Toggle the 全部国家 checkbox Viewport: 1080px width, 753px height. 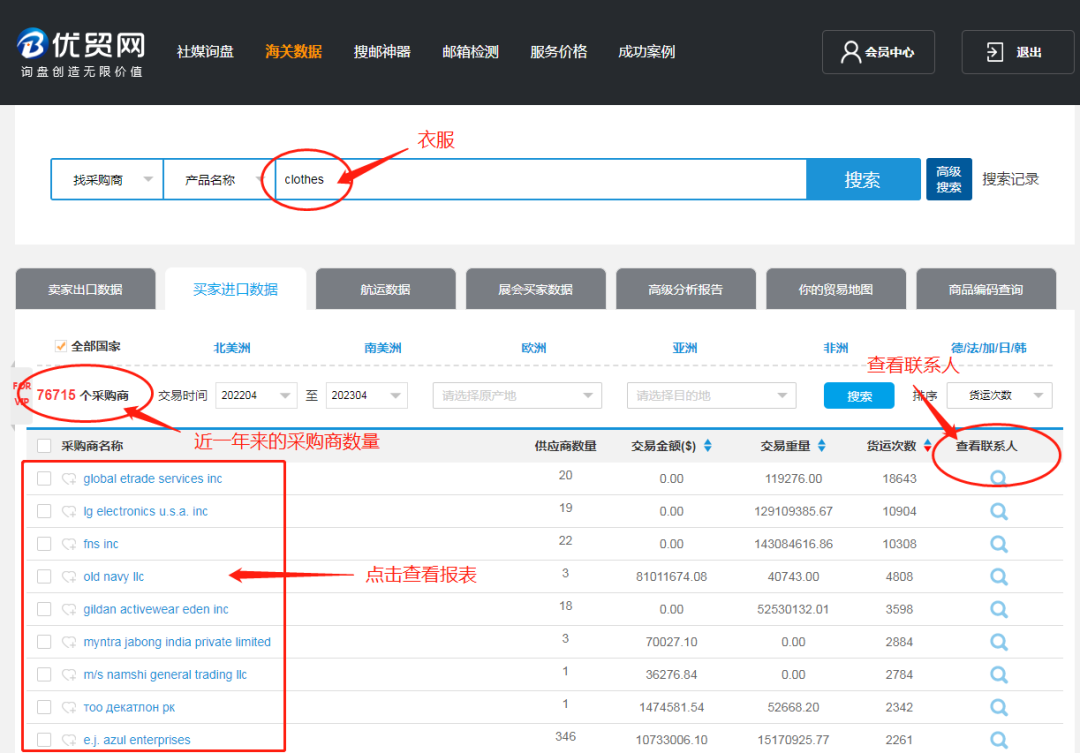61,346
